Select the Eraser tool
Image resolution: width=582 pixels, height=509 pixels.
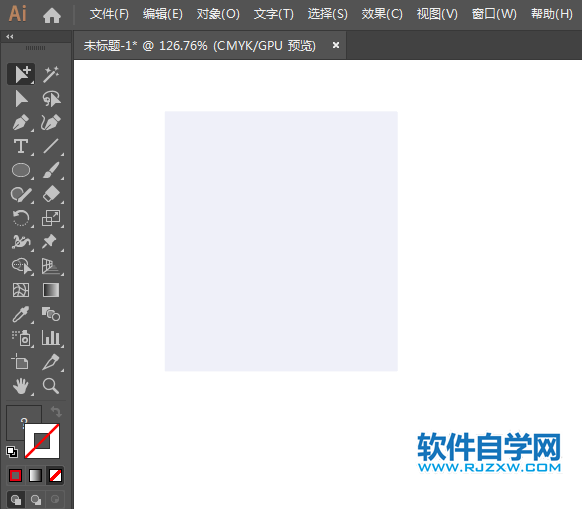[51, 194]
